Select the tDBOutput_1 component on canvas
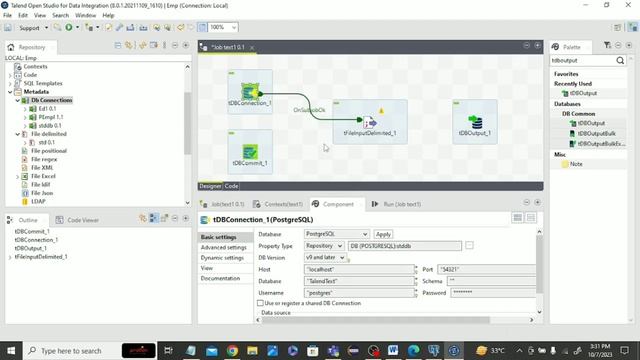This screenshot has width=640, height=360. pyautogui.click(x=475, y=122)
